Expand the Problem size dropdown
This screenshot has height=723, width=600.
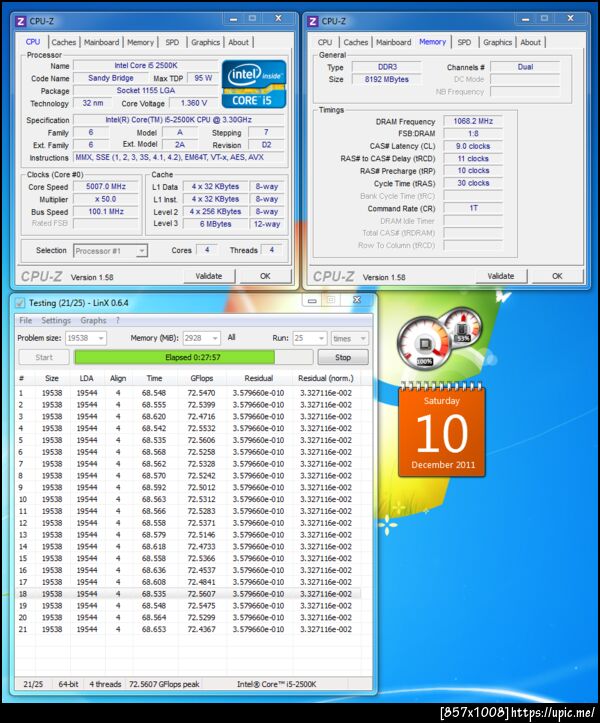coord(101,338)
